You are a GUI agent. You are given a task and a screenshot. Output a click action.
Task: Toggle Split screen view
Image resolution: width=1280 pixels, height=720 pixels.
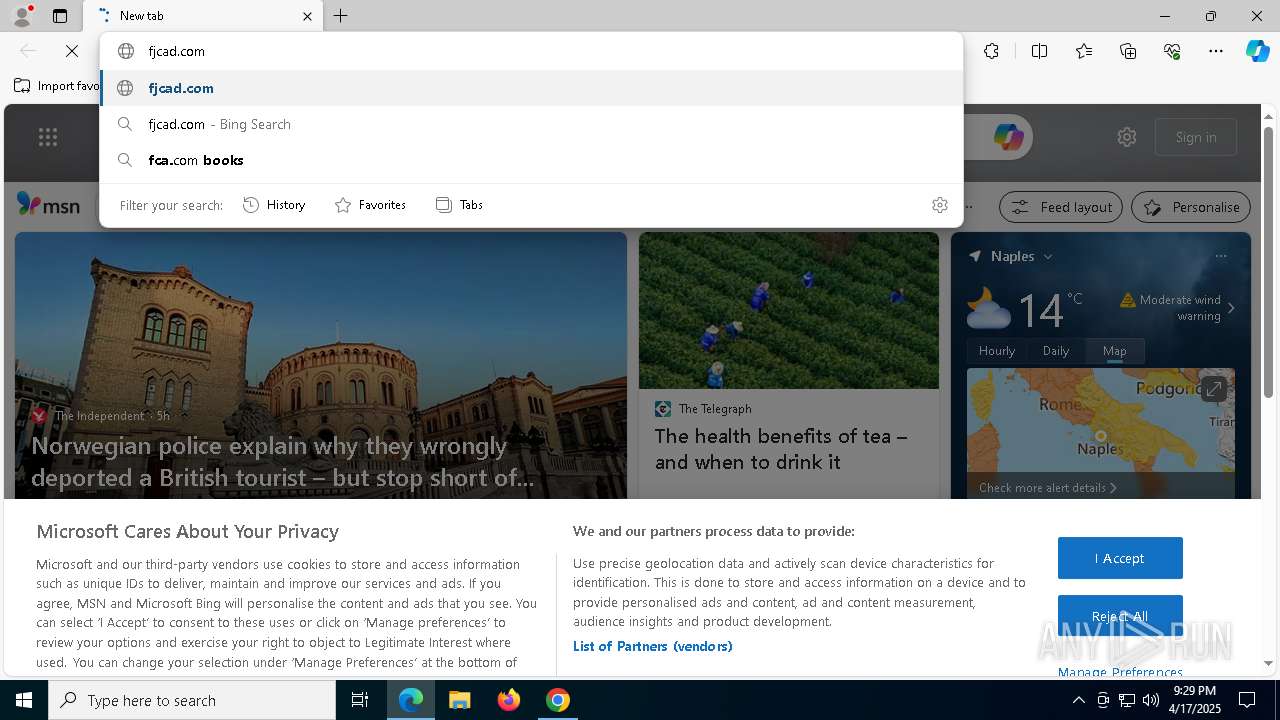click(x=1039, y=51)
